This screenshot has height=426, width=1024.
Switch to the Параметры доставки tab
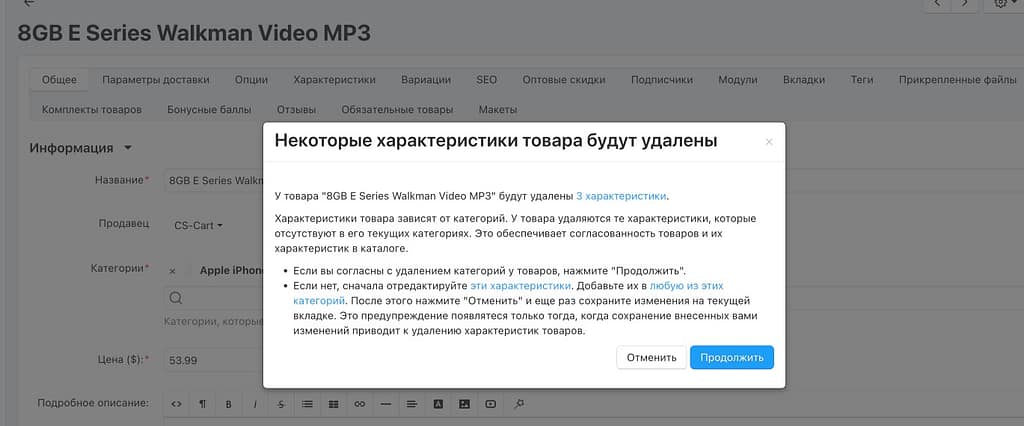pyautogui.click(x=156, y=80)
